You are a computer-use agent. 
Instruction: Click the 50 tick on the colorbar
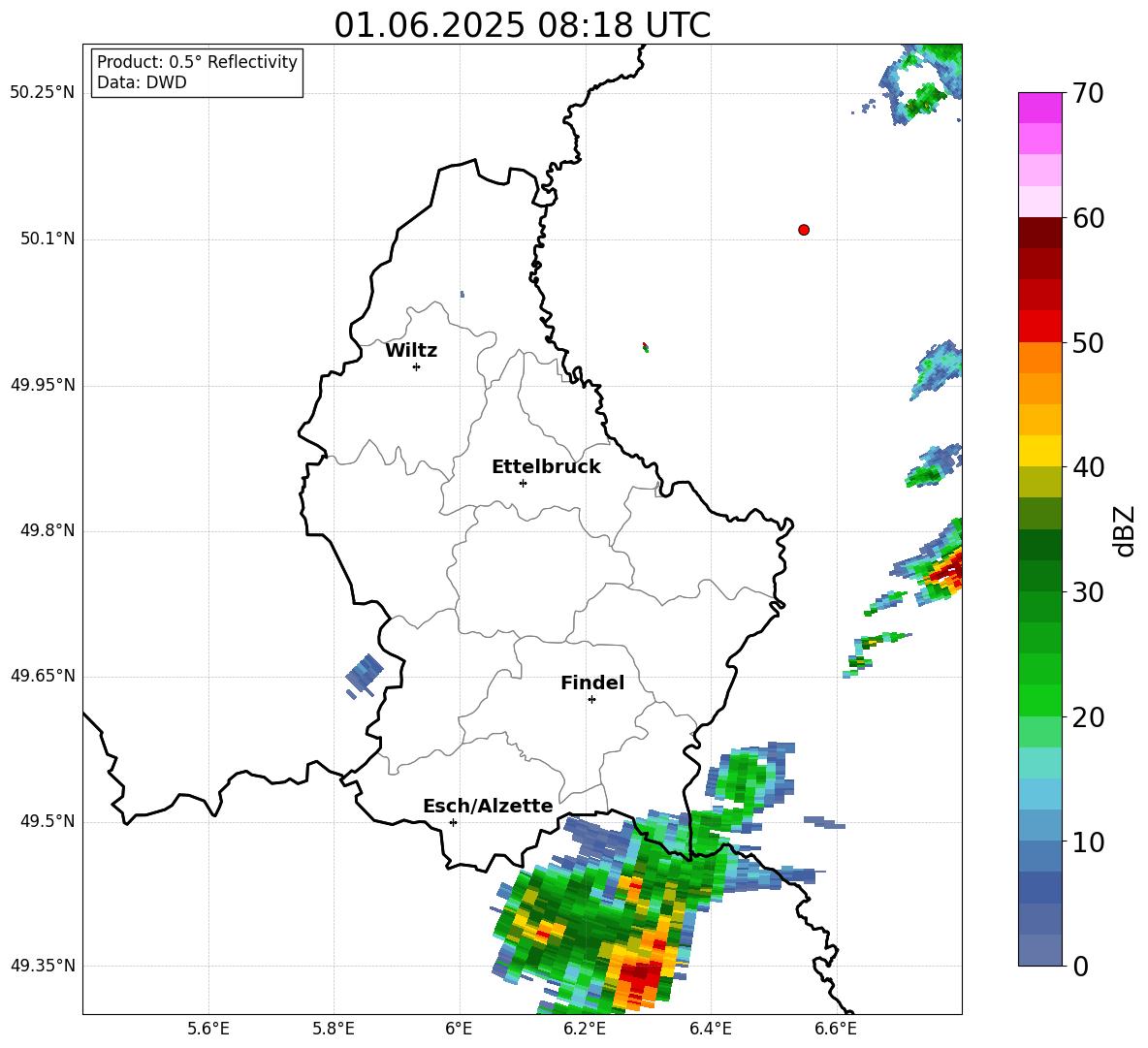click(1087, 342)
